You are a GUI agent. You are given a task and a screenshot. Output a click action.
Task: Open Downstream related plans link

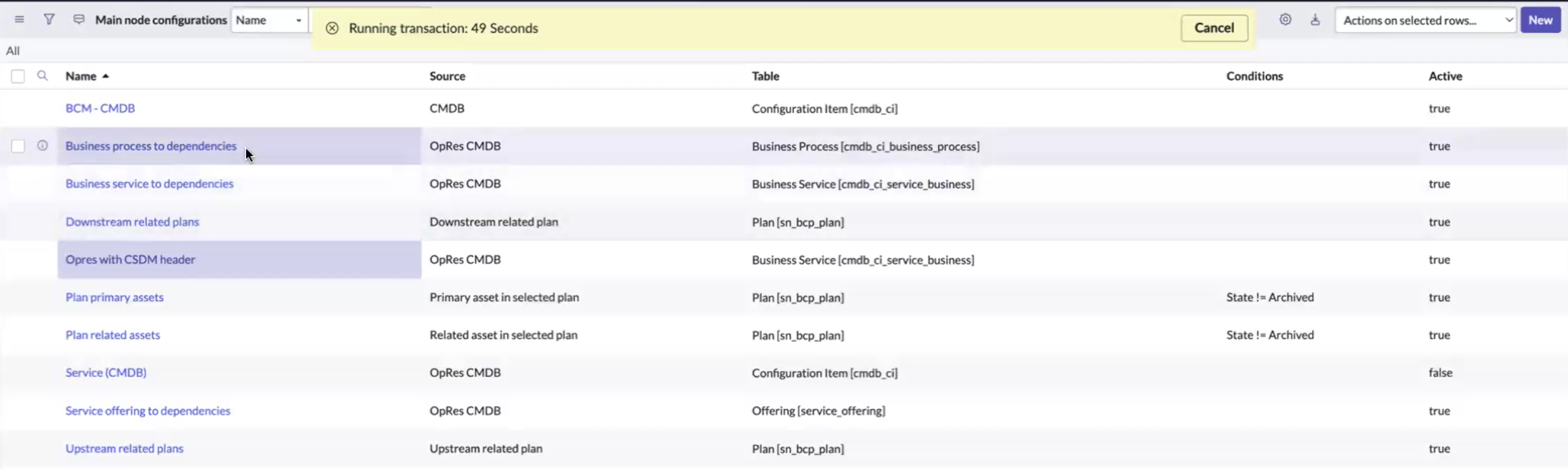coord(132,222)
